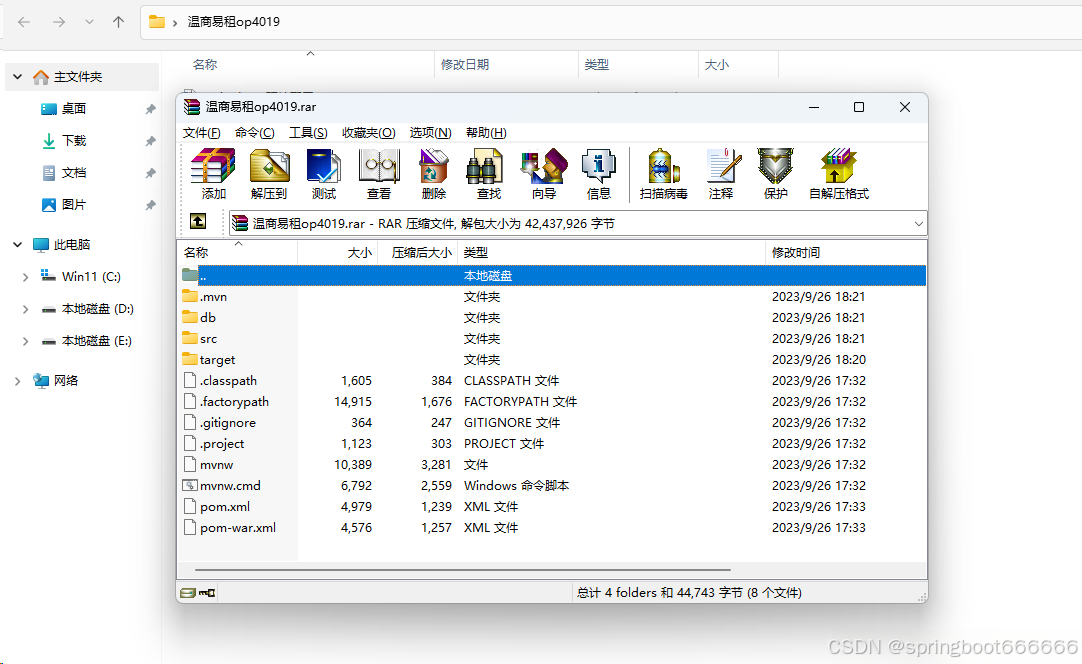Click the pin icon next to 桌面

150,109
